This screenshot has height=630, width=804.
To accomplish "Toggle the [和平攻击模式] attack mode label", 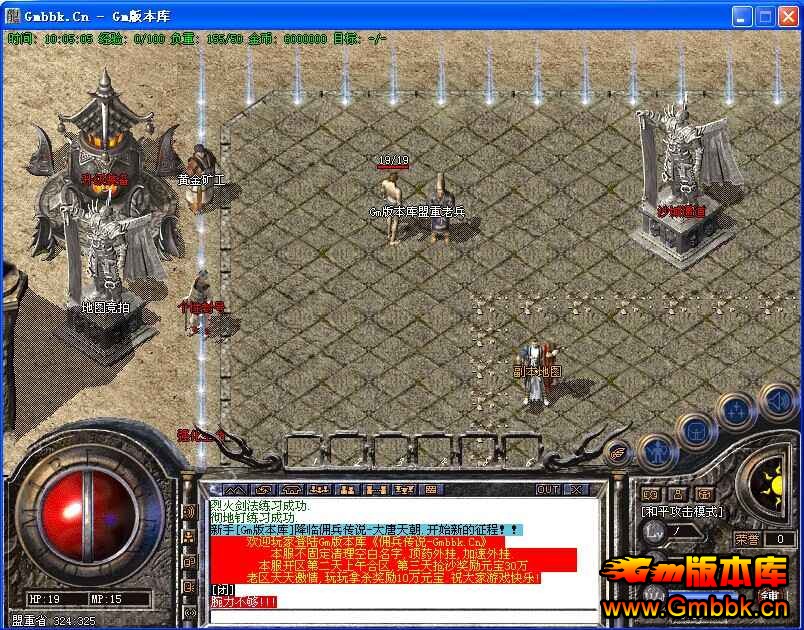I will [682, 512].
